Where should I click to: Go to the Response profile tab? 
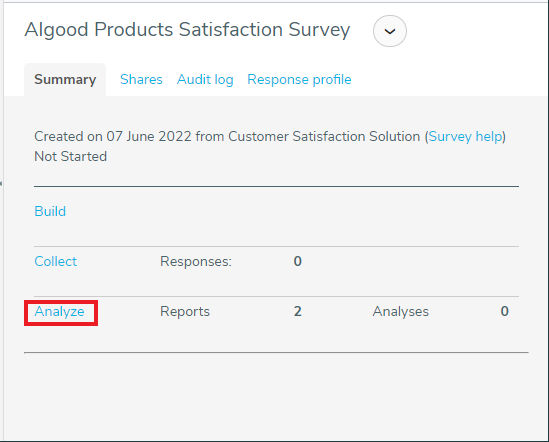click(x=299, y=80)
